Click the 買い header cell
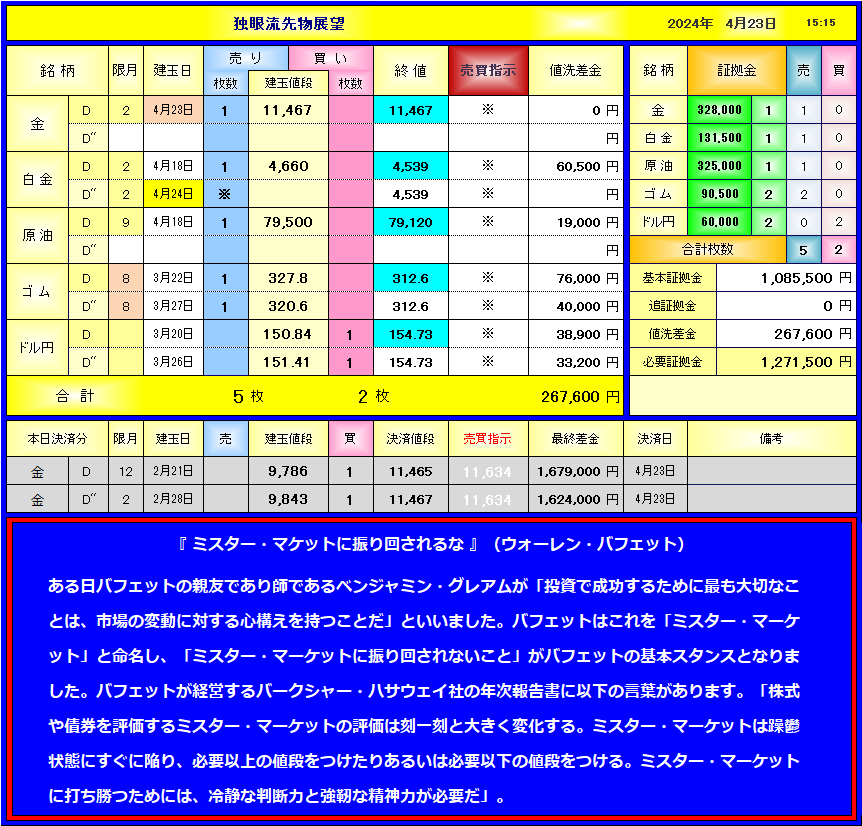This screenshot has width=862, height=826. point(331,58)
